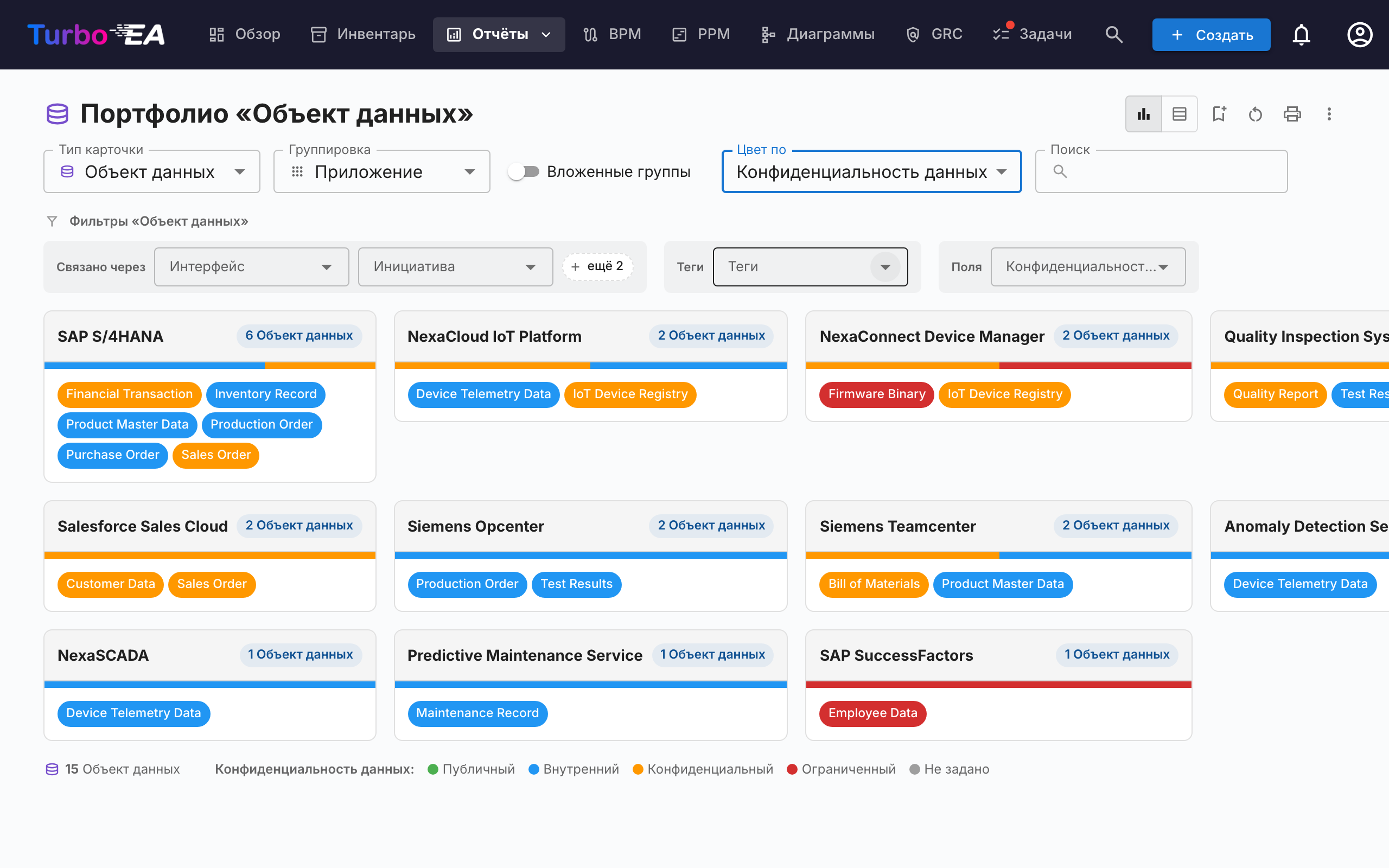Viewport: 1389px width, 868px height.
Task: Expand the Отчёты menu chevron
Action: coord(546,34)
